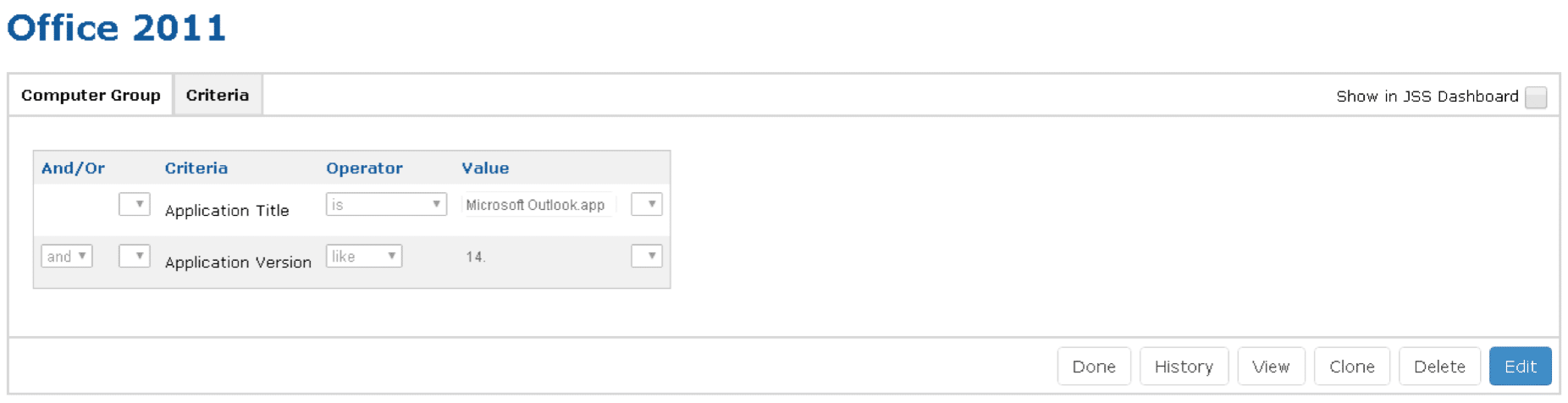
Task: Click the View button
Action: (x=1271, y=367)
